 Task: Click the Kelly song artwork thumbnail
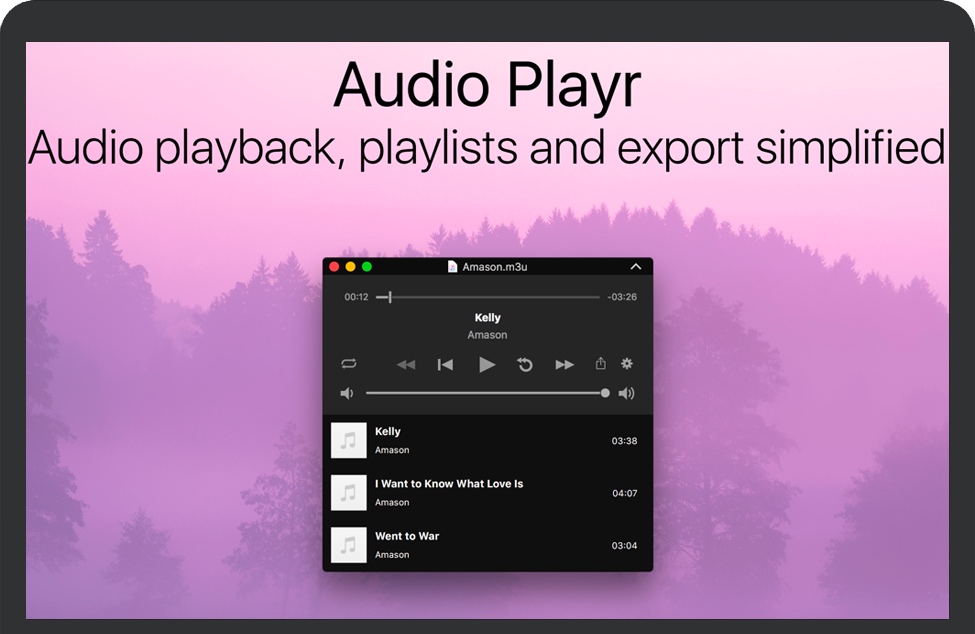(348, 440)
